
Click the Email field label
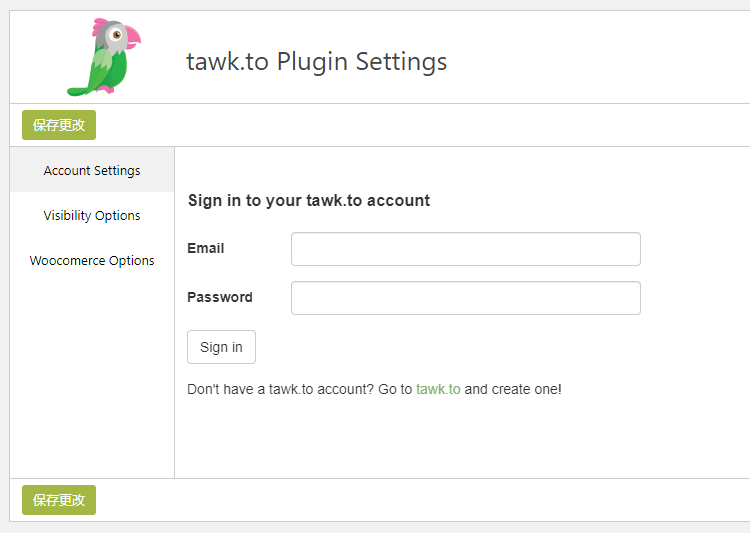click(206, 248)
